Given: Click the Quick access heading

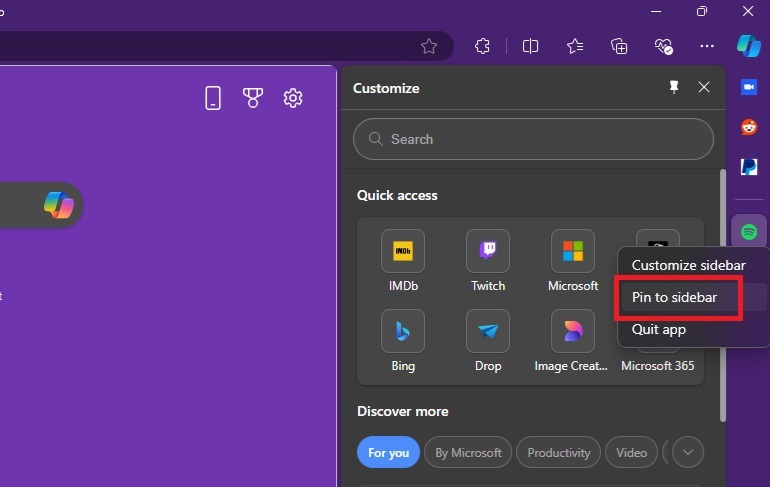Looking at the screenshot, I should [397, 195].
